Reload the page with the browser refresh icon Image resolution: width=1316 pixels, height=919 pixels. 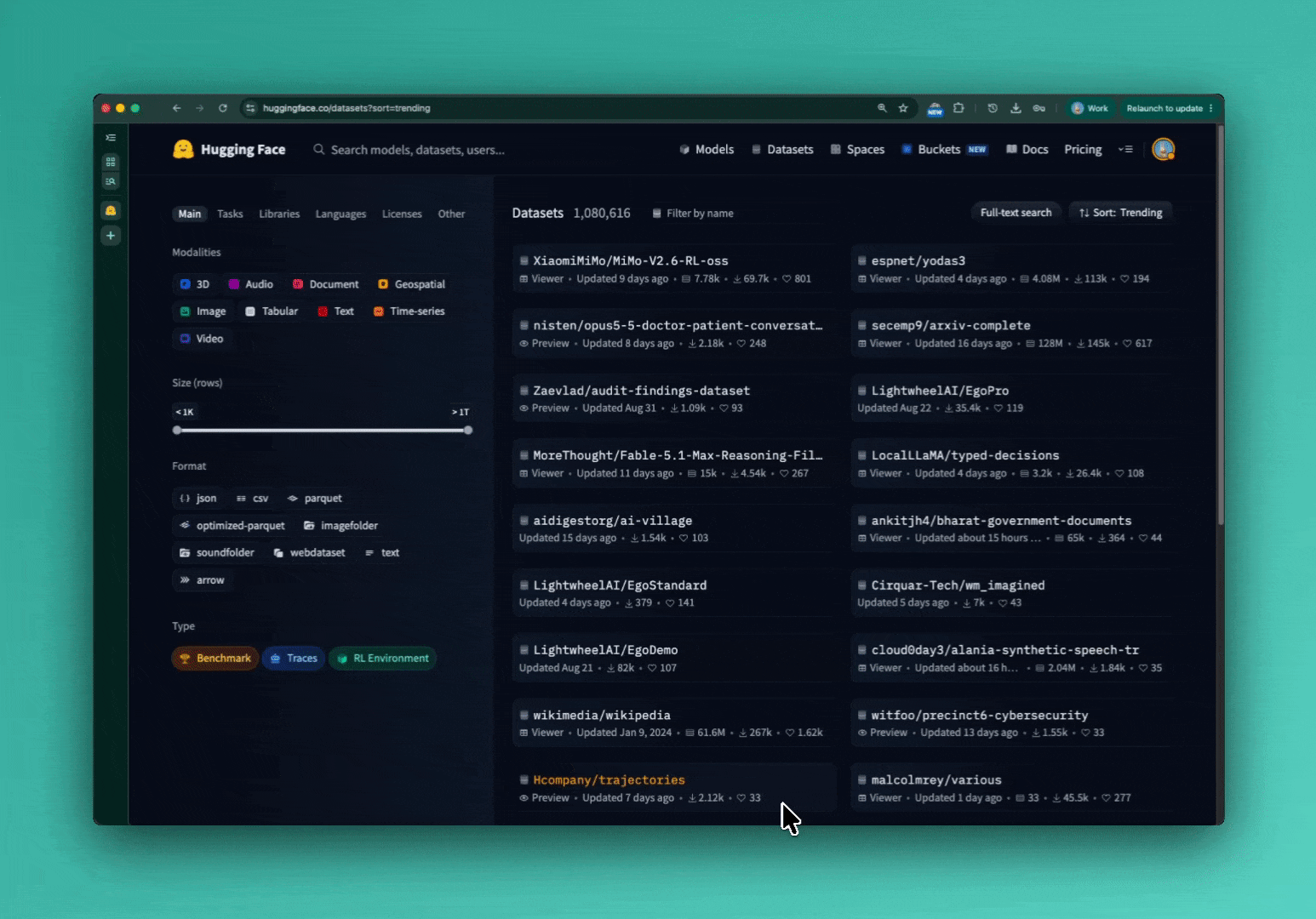[223, 108]
